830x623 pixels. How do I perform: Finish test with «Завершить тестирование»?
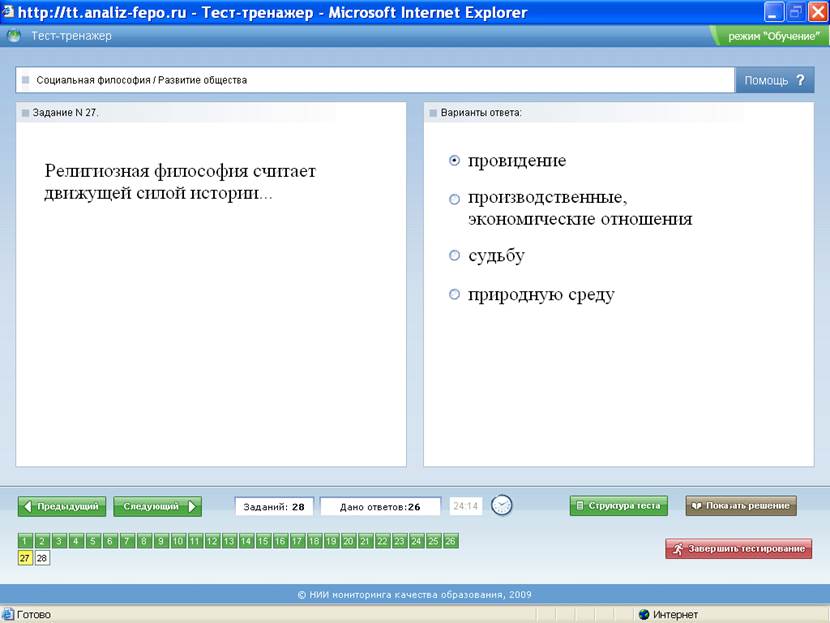click(x=738, y=549)
